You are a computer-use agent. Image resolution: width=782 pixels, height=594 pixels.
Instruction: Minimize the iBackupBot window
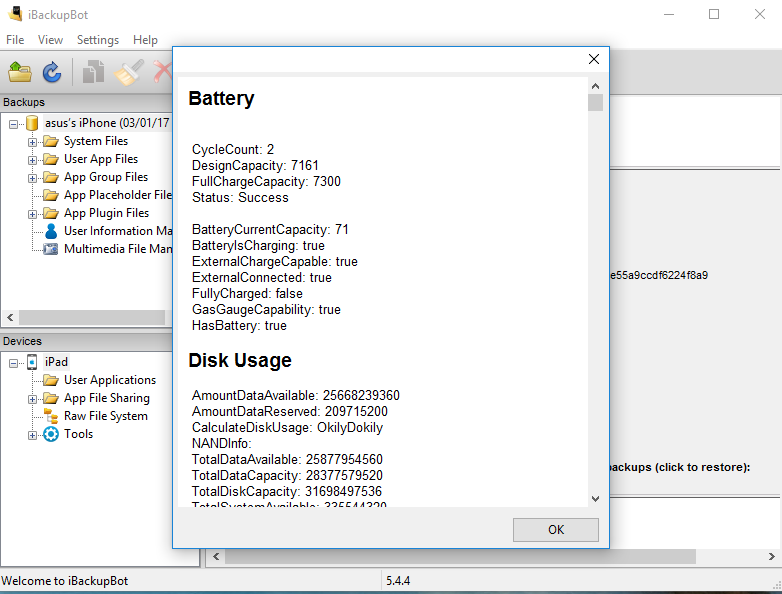(x=669, y=14)
